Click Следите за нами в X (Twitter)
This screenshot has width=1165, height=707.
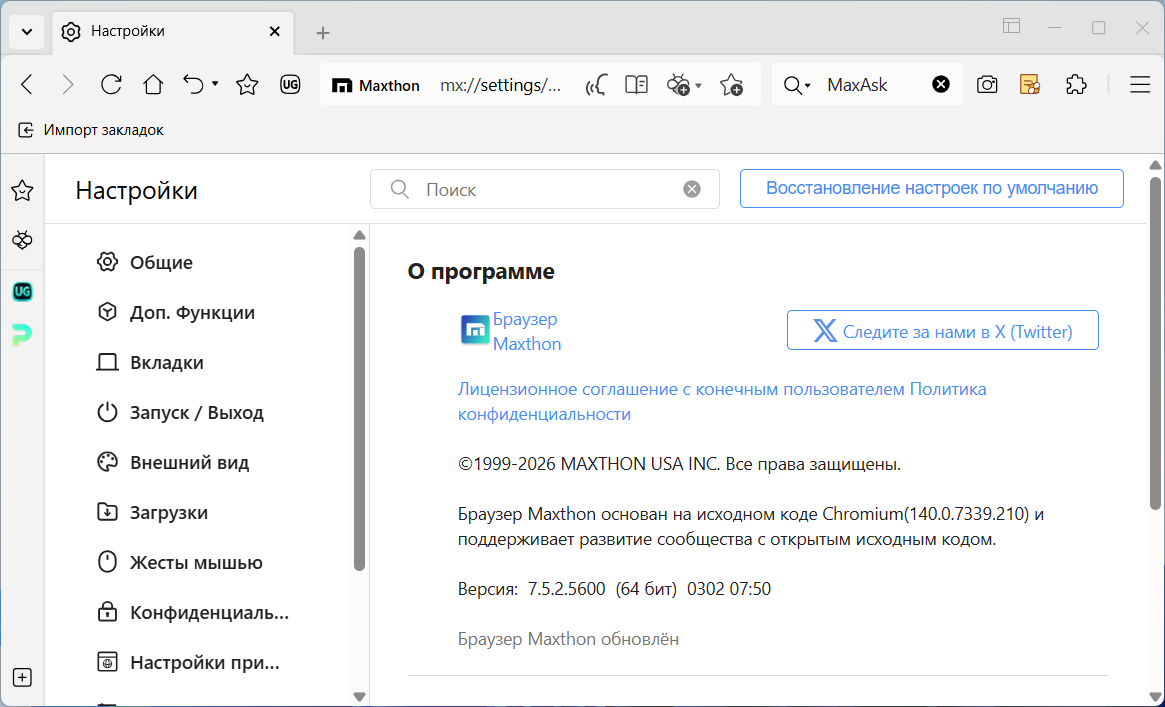[943, 330]
